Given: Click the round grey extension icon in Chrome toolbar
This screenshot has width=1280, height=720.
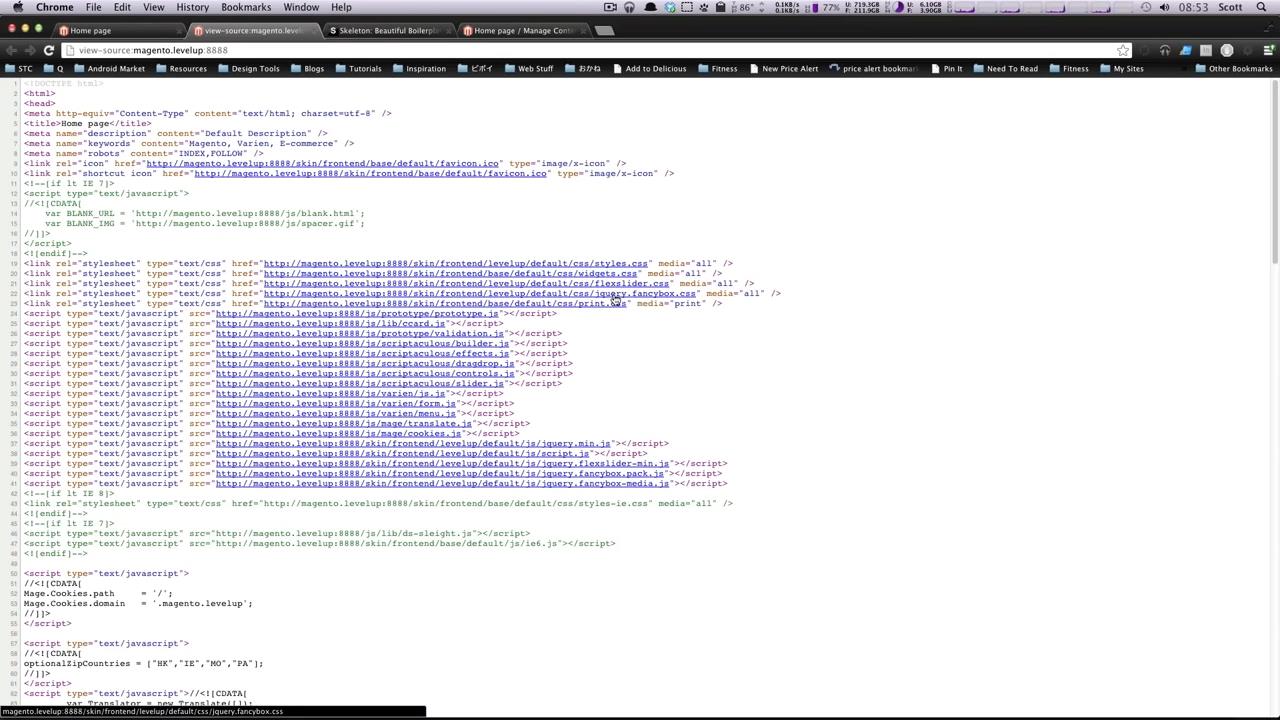Looking at the screenshot, I should coord(1227,50).
